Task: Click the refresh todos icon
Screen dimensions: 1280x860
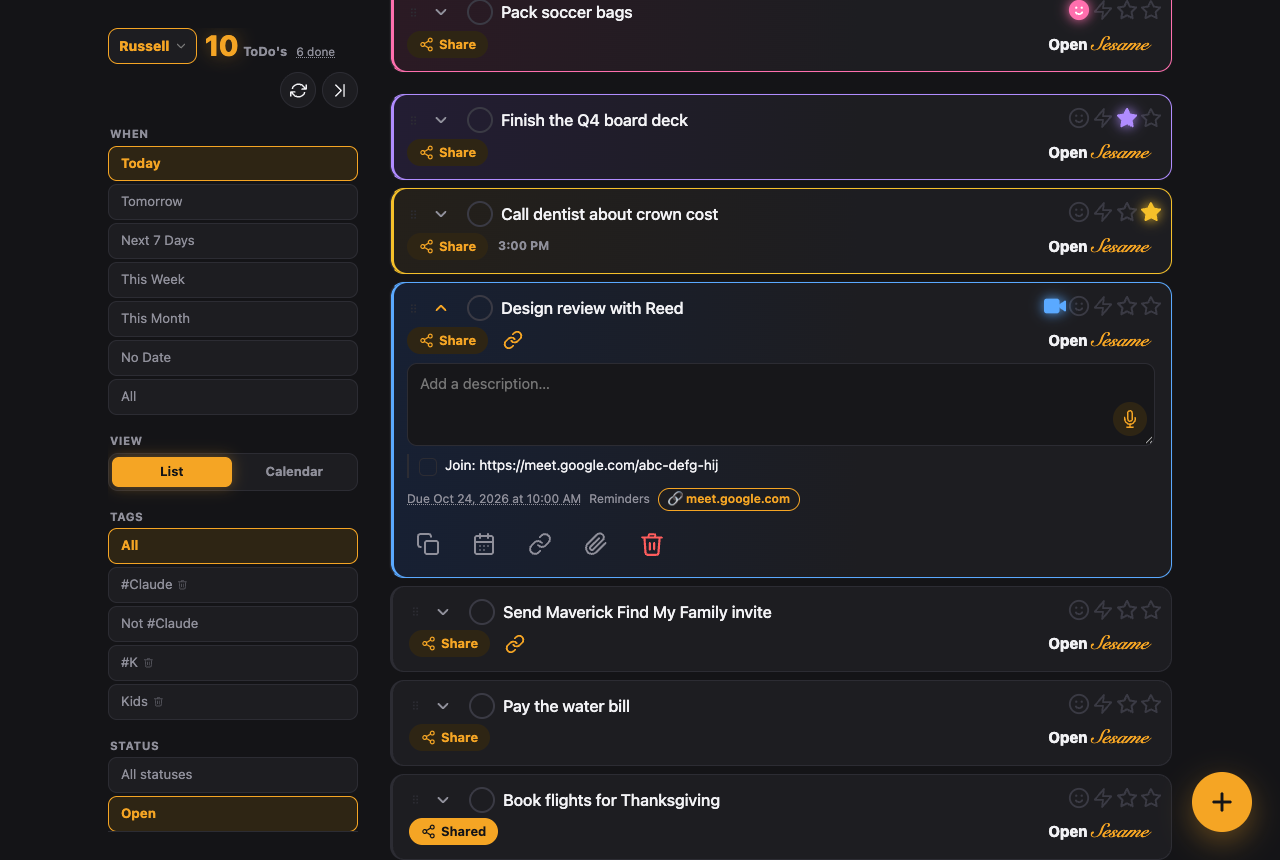Action: pos(298,90)
